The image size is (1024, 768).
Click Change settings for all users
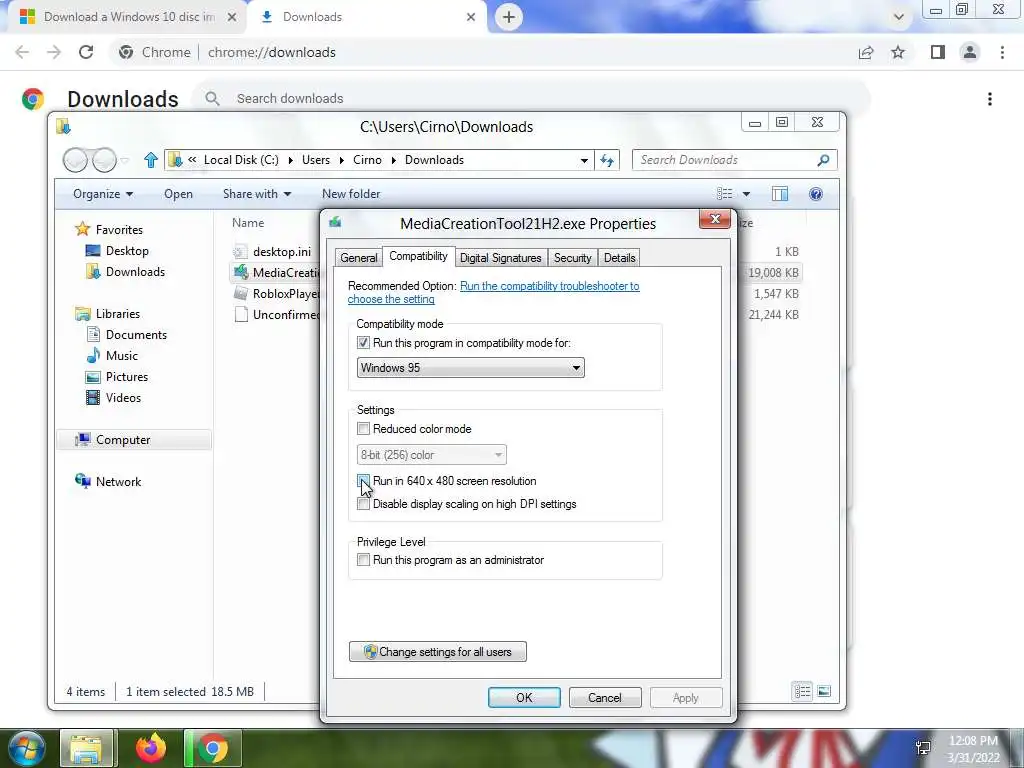(x=438, y=652)
